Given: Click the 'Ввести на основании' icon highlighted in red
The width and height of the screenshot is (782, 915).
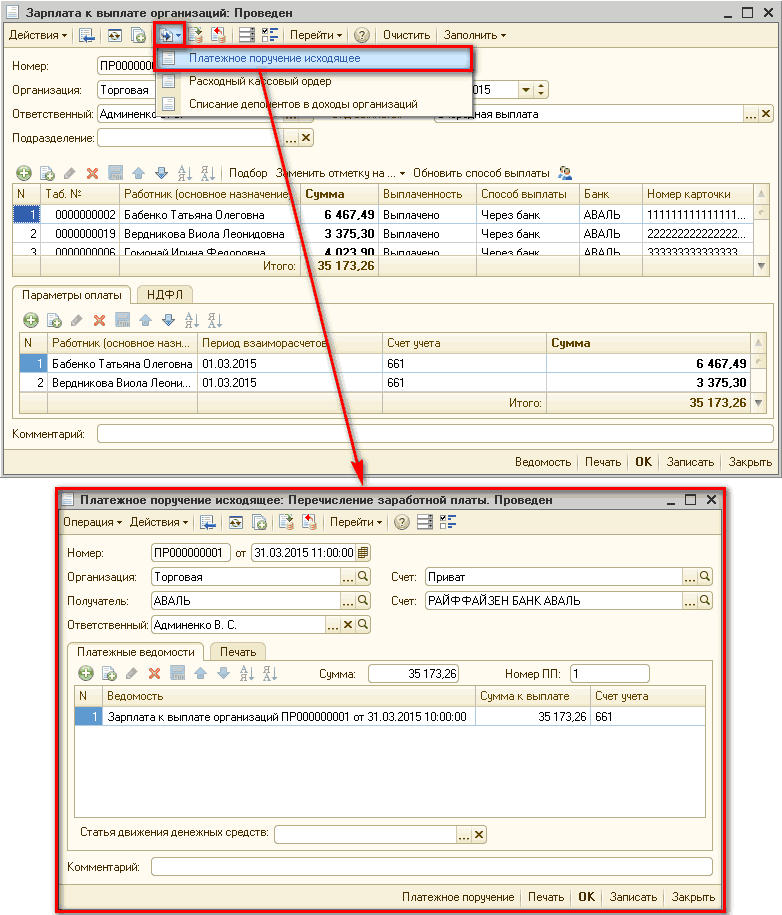Looking at the screenshot, I should 168,35.
